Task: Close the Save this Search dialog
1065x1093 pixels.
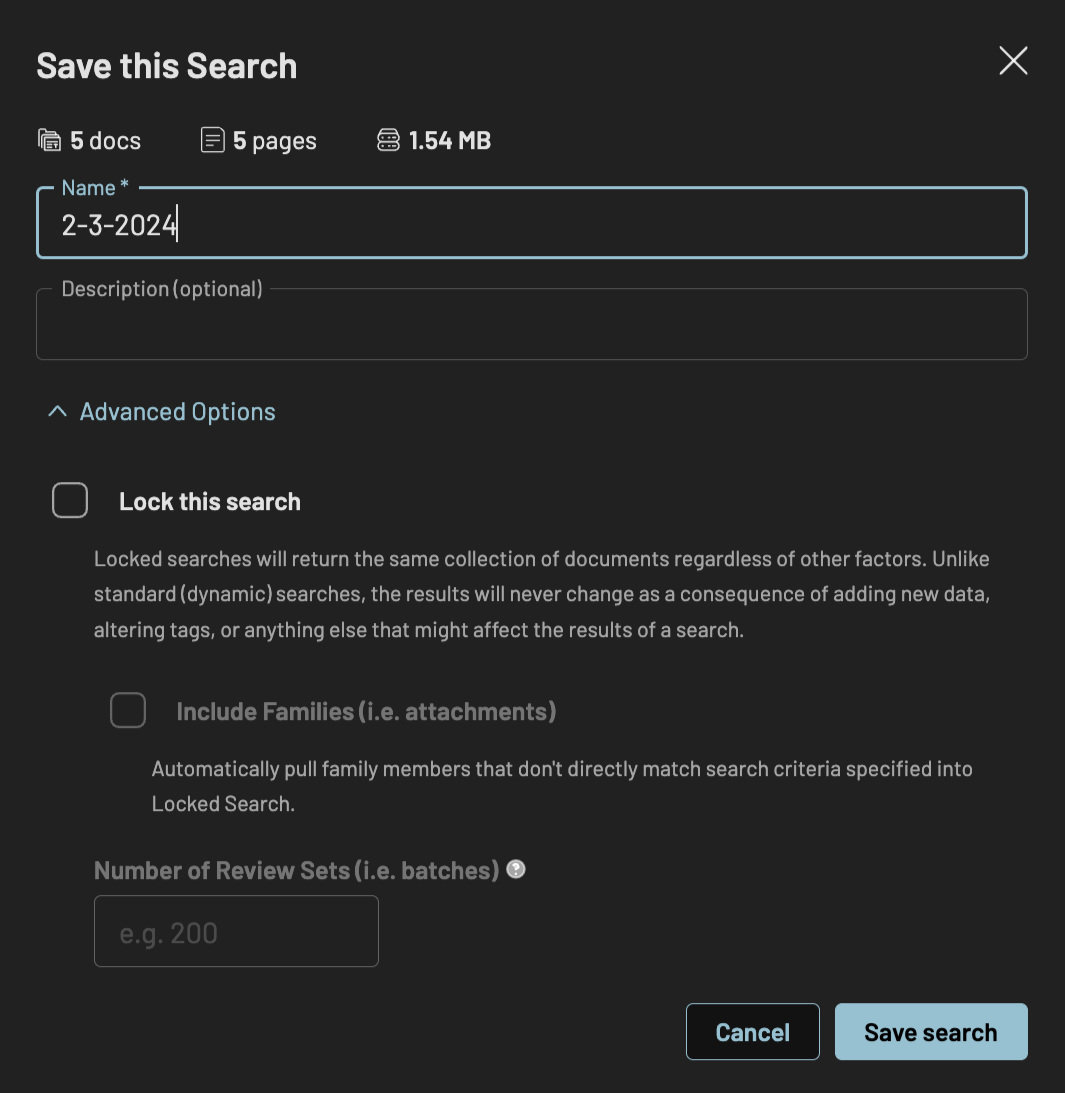Action: 1013,61
